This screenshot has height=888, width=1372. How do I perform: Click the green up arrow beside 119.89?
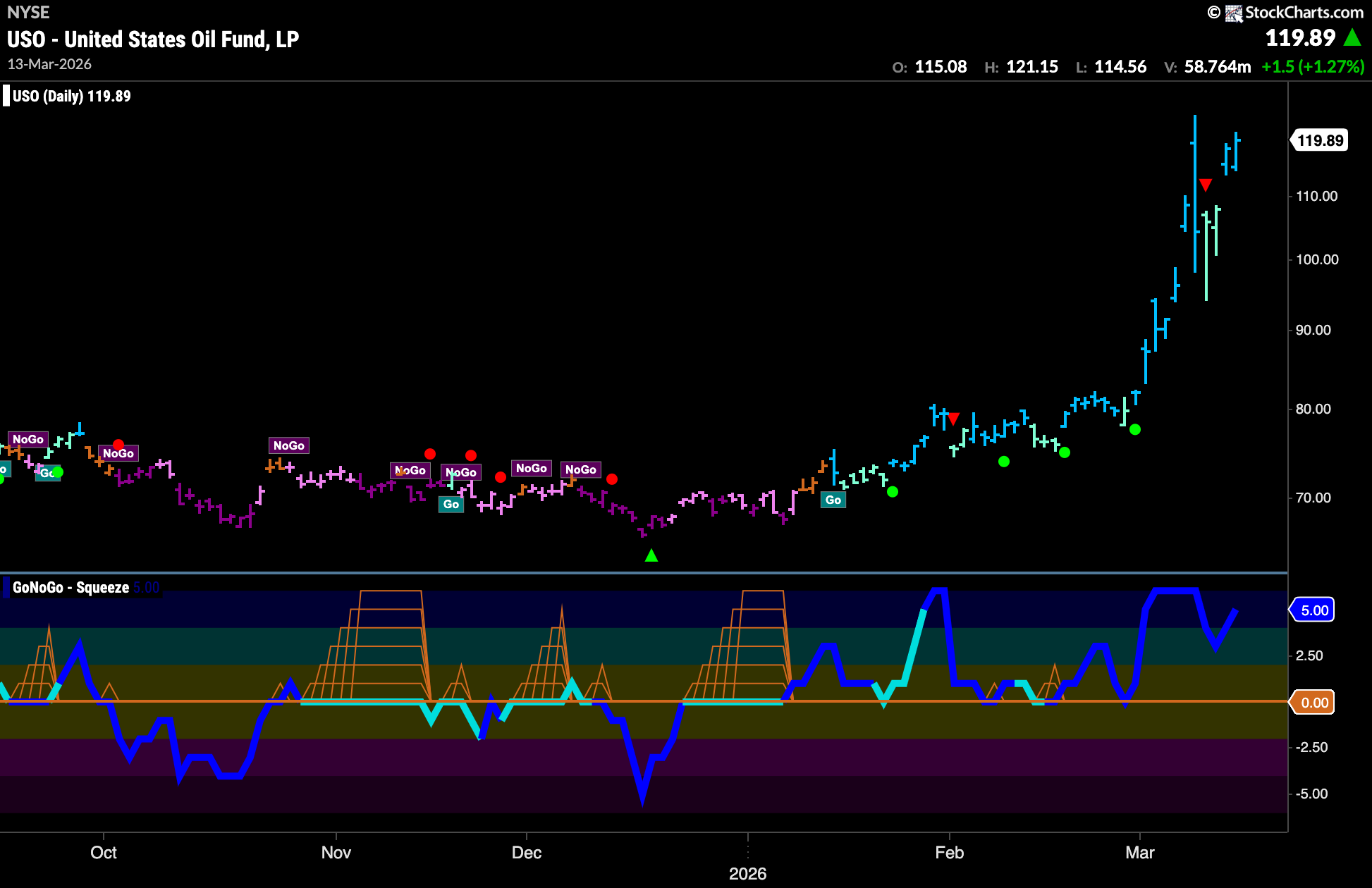(x=1352, y=37)
